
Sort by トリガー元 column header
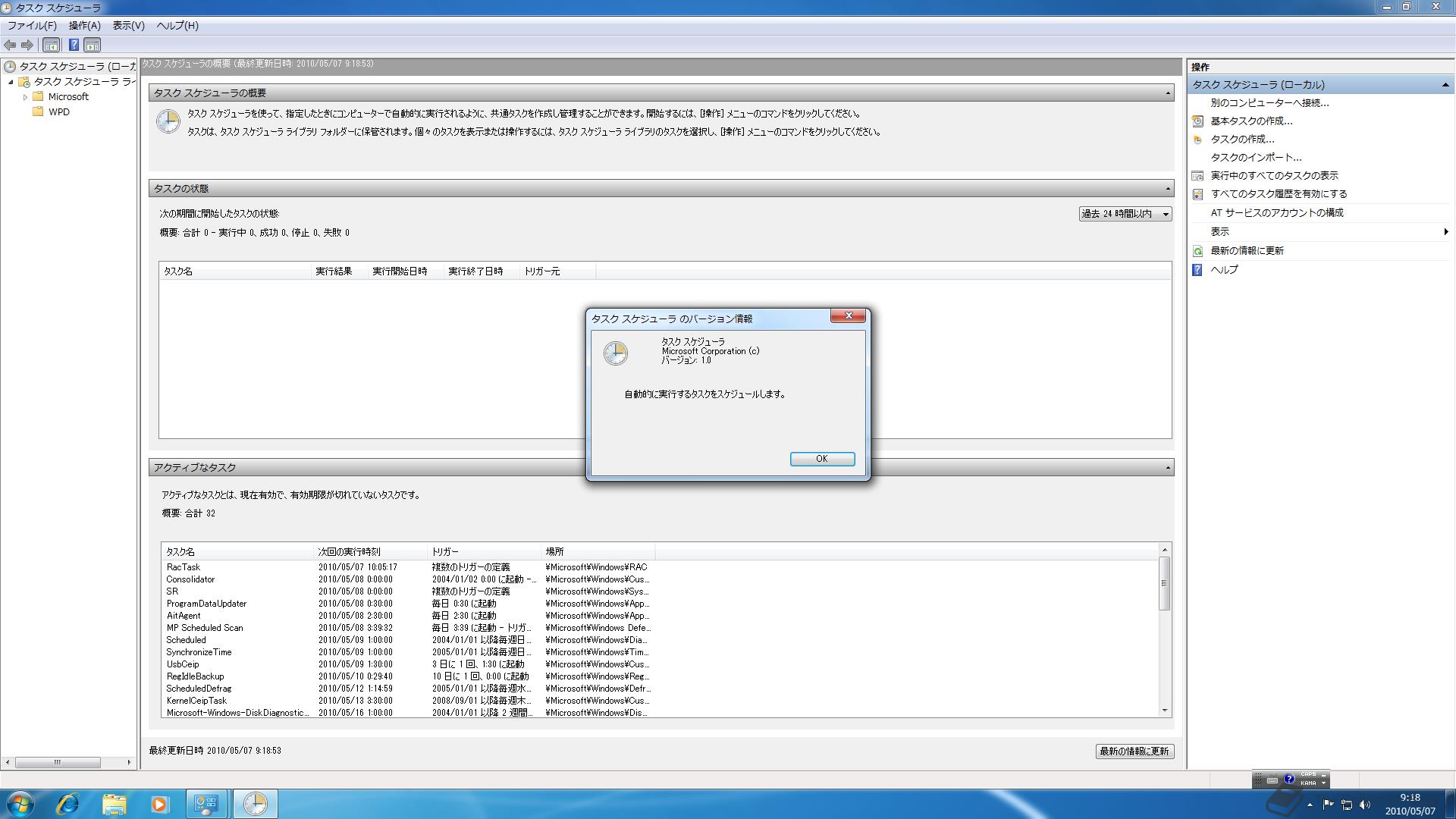click(x=557, y=271)
